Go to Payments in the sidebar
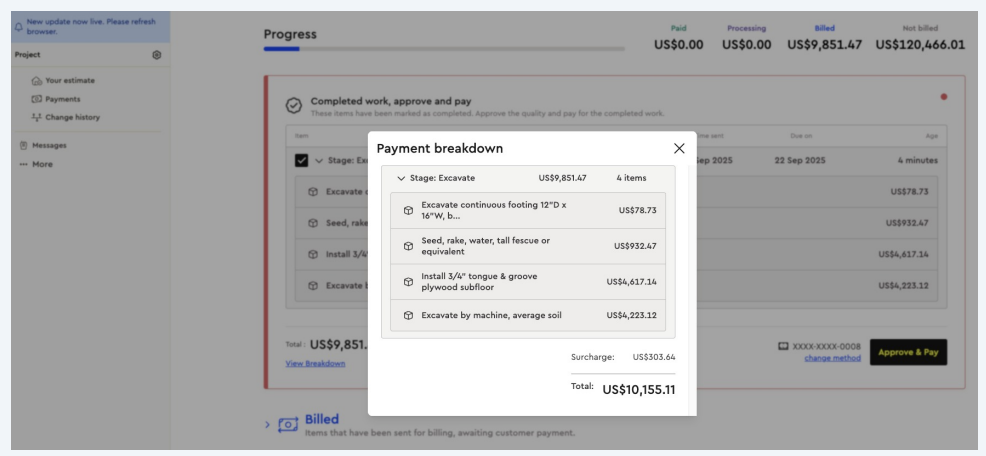Screen dimensions: 986x456 pos(62,99)
